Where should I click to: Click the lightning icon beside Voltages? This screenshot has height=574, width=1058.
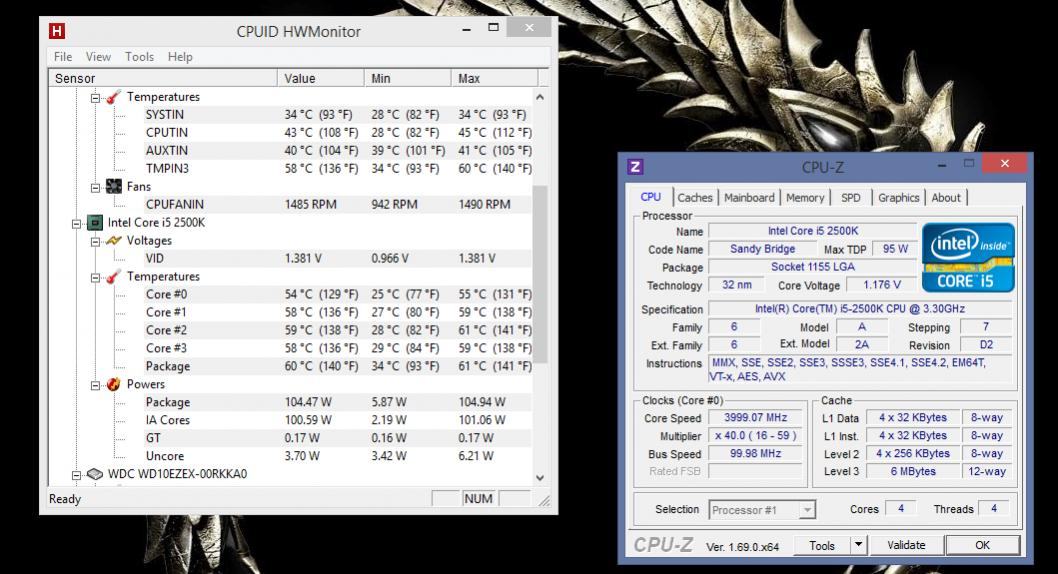coord(113,240)
